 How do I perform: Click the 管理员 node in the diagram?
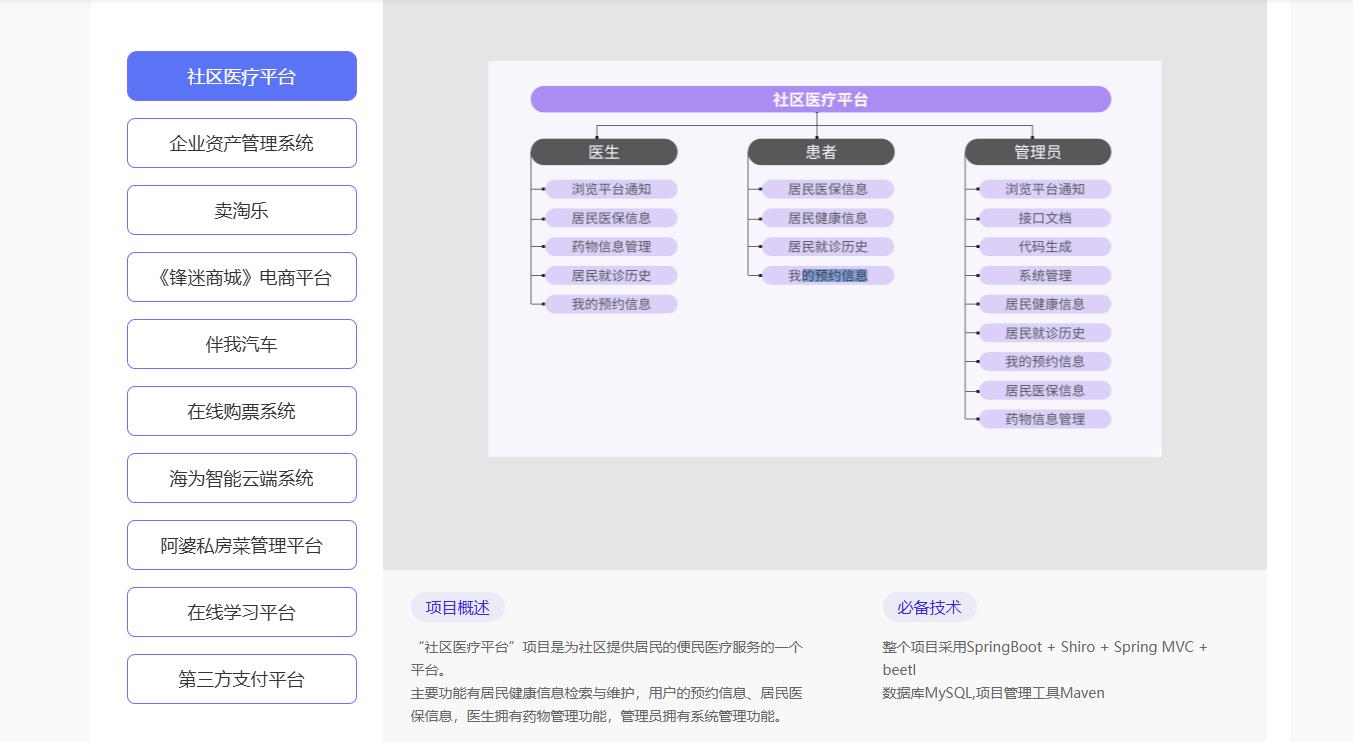click(x=1037, y=152)
